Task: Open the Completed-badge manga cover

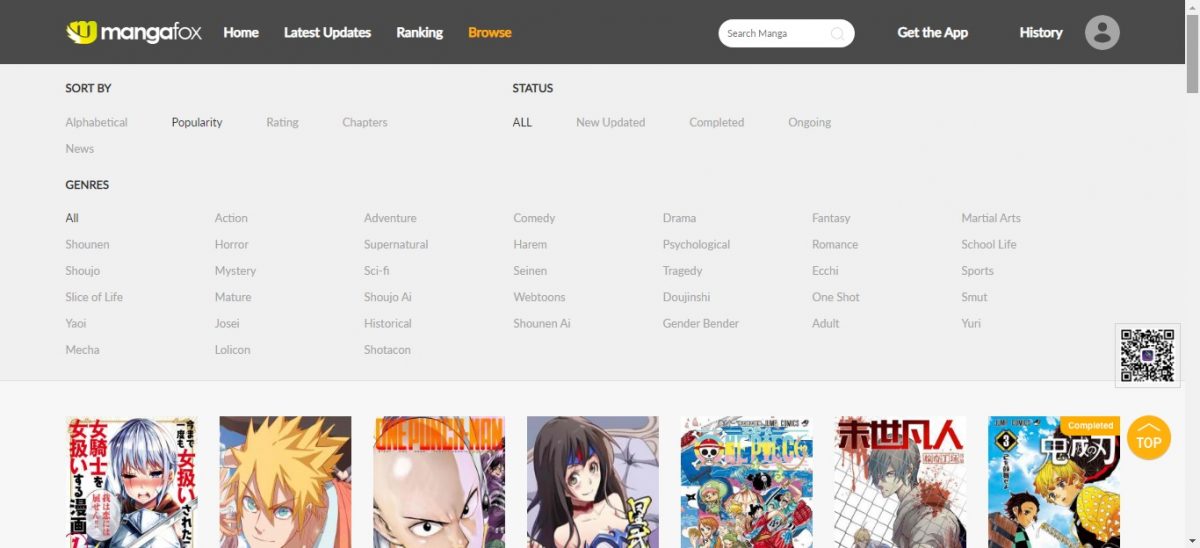Action: coord(1053,481)
